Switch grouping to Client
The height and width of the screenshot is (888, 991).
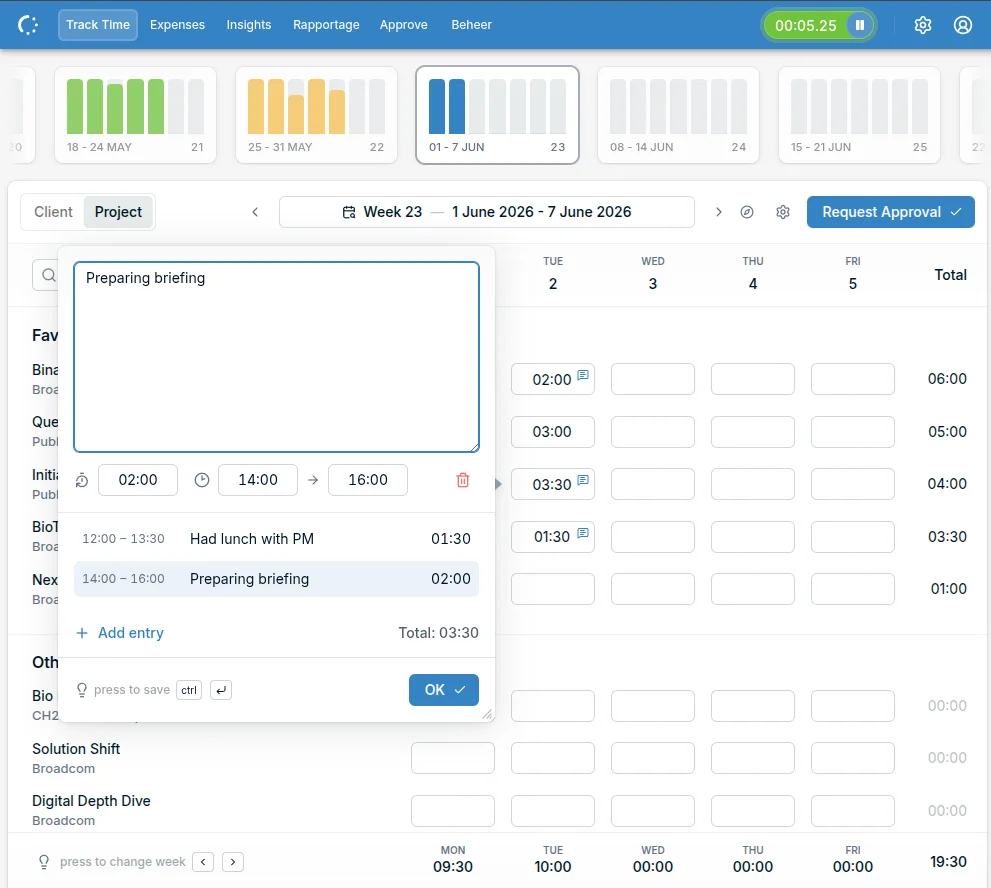coord(53,212)
